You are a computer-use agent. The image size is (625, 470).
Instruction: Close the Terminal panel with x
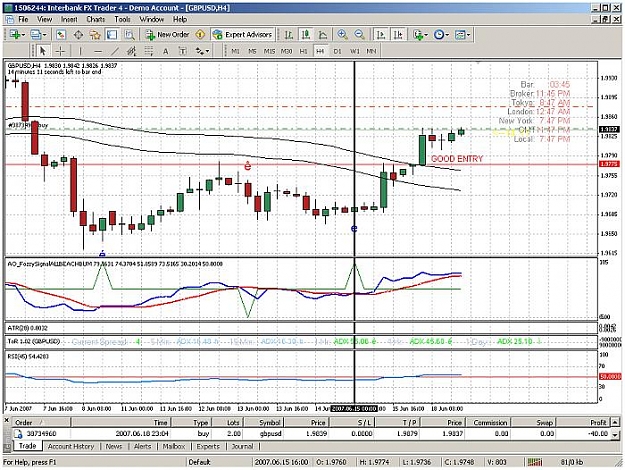tap(7, 420)
